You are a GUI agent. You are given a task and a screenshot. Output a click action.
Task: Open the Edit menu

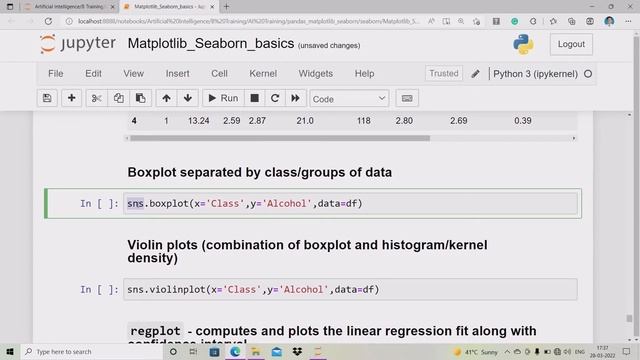(x=93, y=73)
